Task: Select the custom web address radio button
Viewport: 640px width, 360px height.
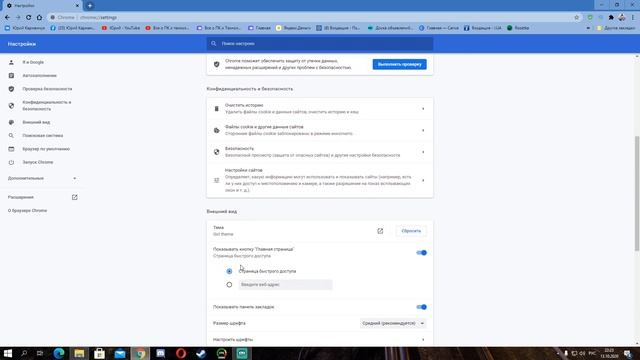Action: coord(229,284)
